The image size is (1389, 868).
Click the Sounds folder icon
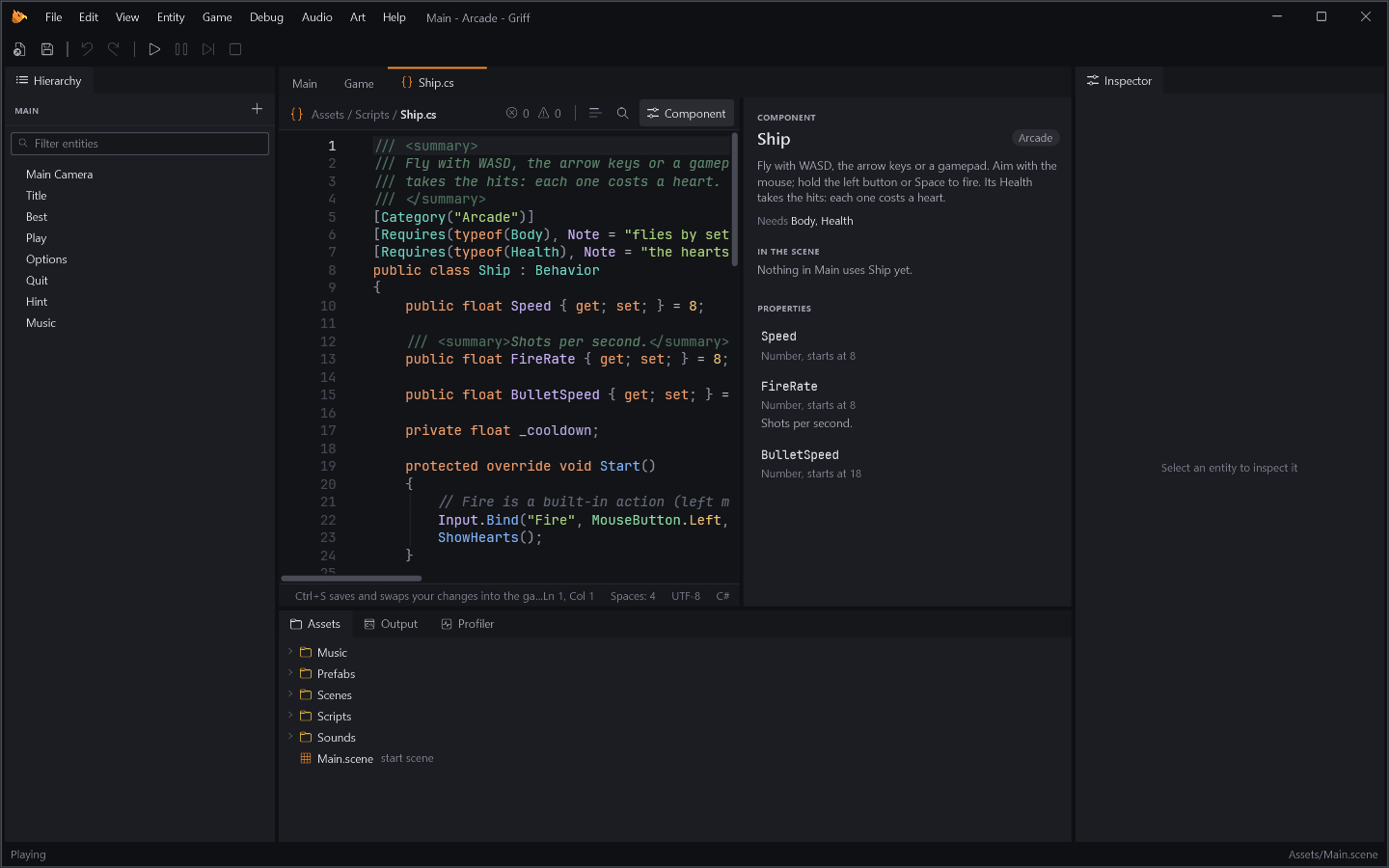(306, 738)
